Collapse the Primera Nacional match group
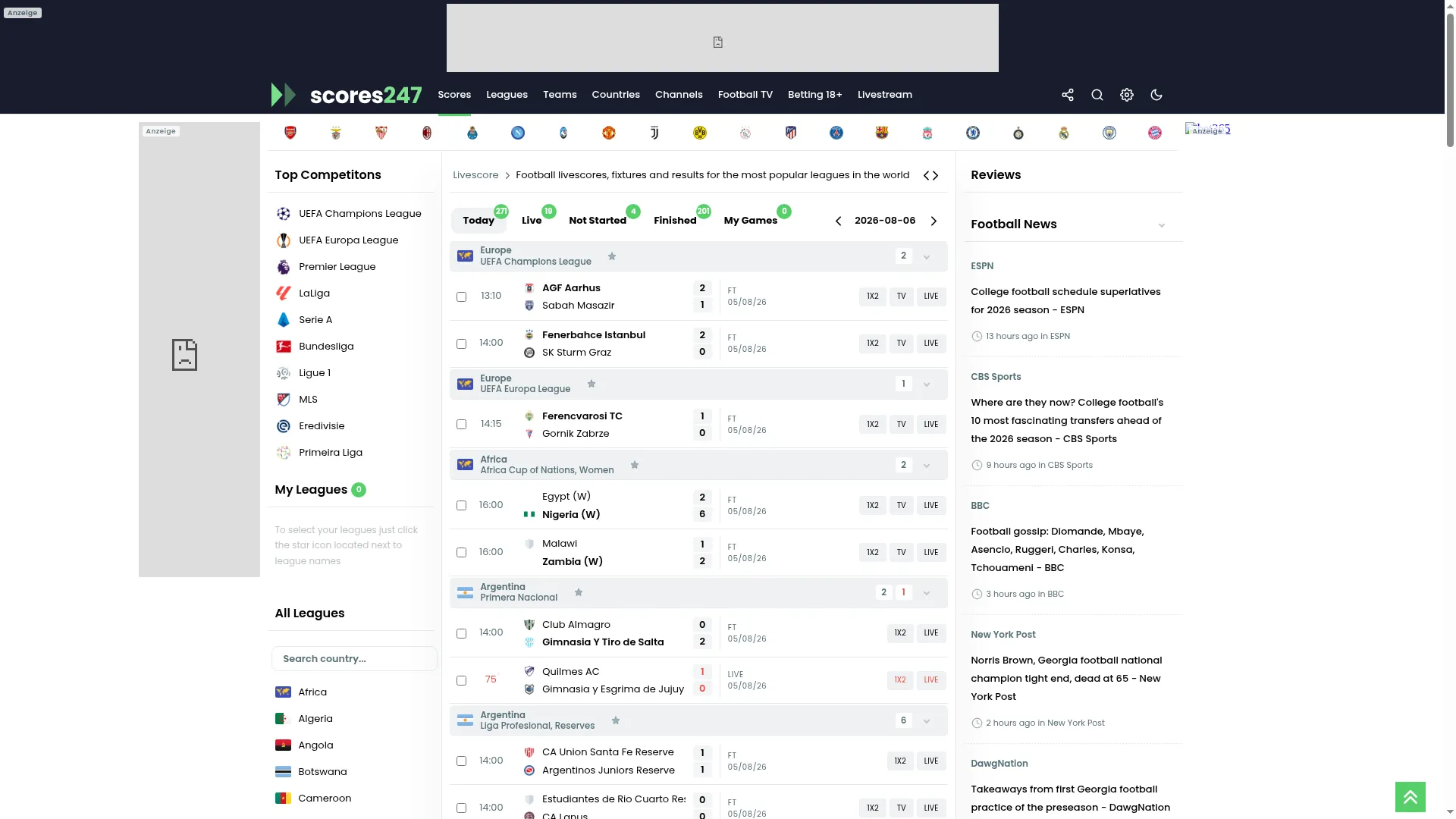This screenshot has width=1456, height=819. (927, 593)
